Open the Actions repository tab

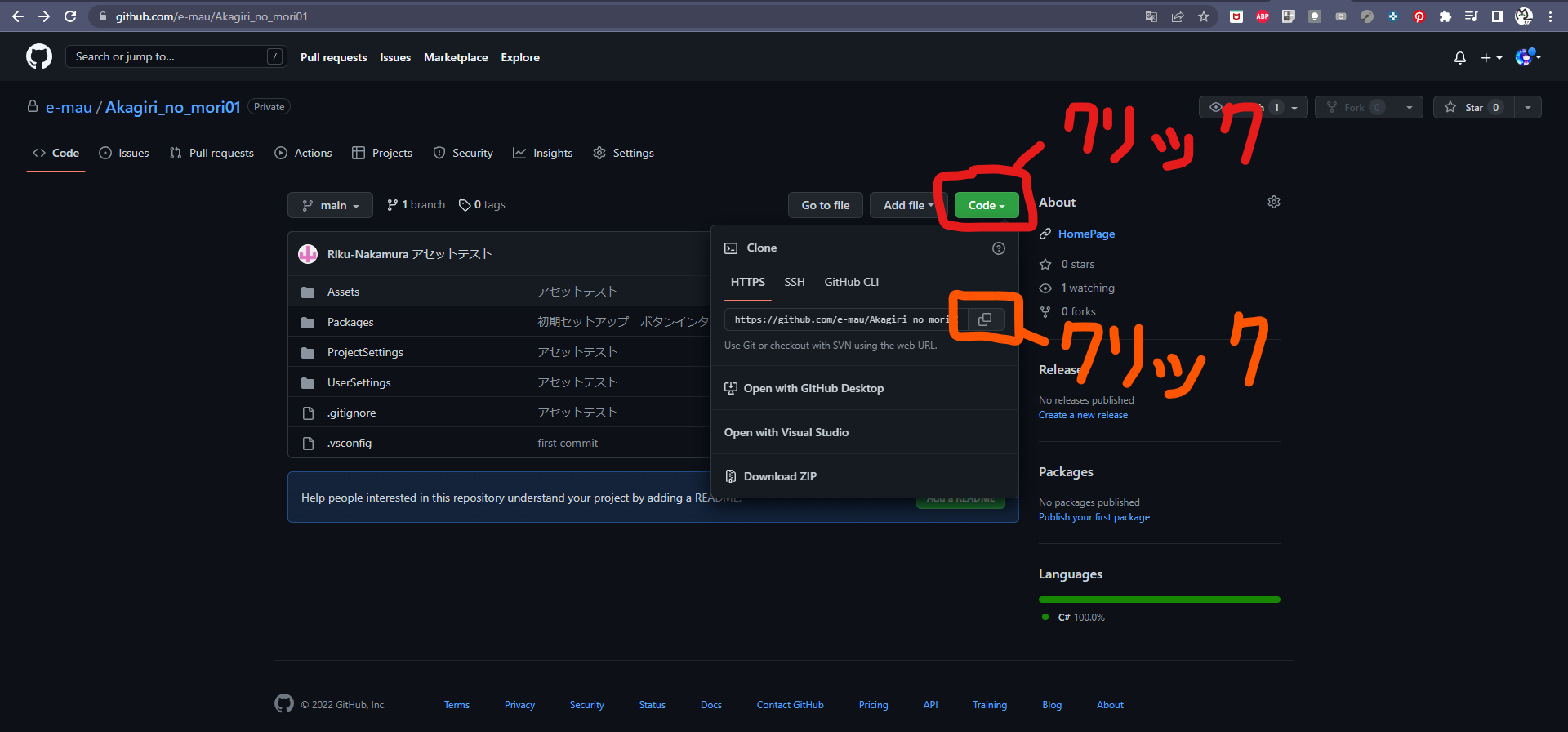pyautogui.click(x=304, y=153)
